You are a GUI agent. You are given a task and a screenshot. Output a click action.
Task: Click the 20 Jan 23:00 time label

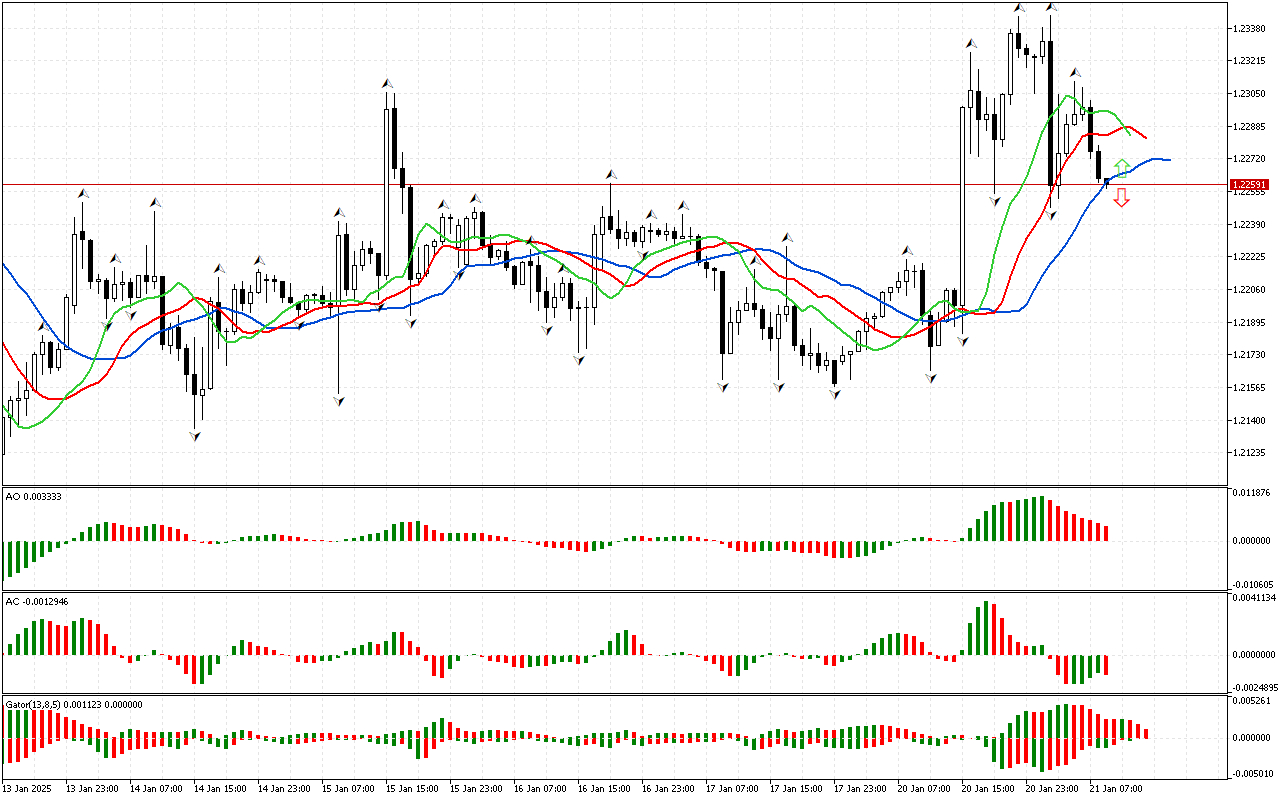point(1052,788)
